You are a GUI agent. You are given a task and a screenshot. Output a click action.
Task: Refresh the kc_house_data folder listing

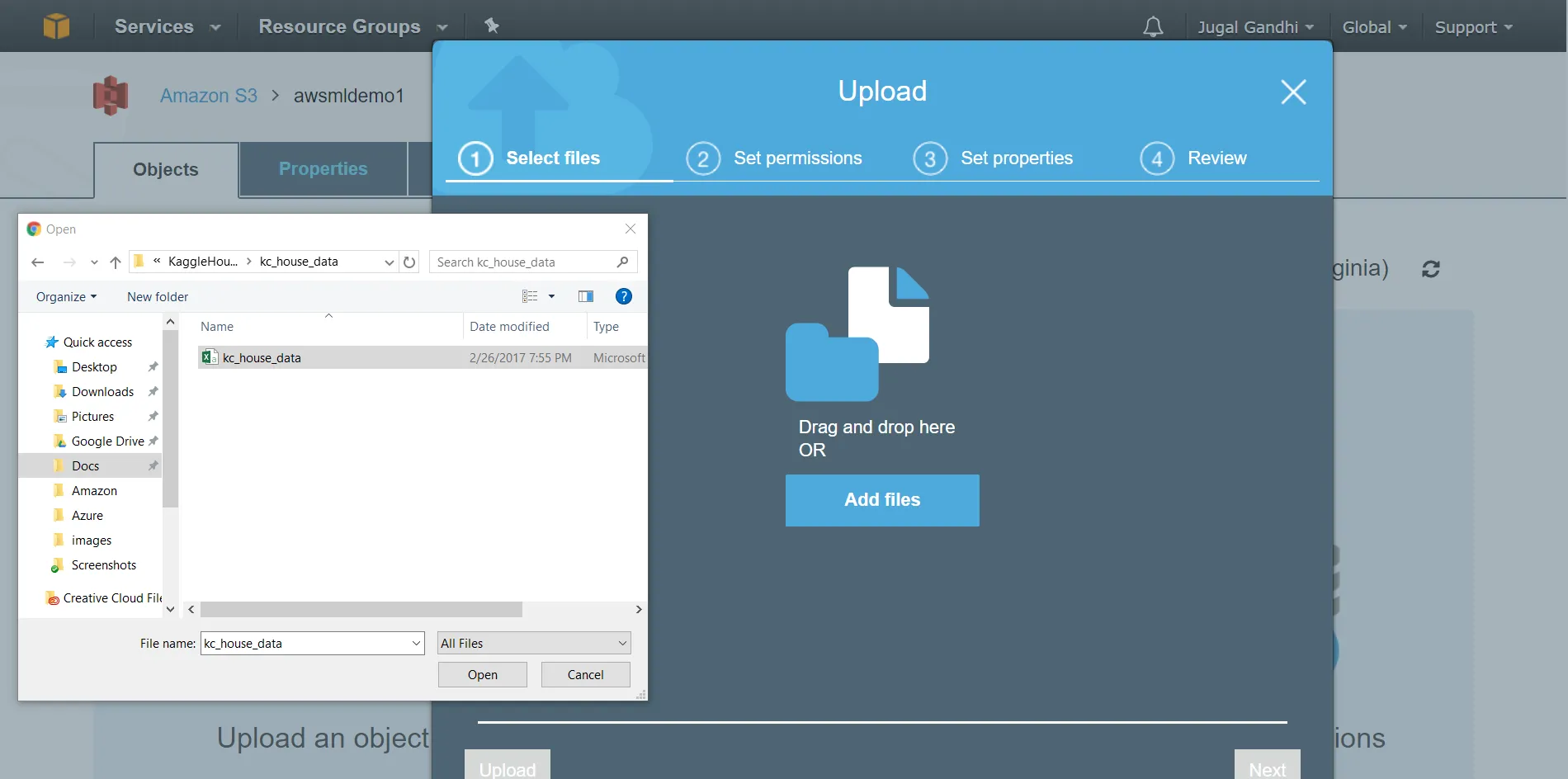tap(409, 262)
